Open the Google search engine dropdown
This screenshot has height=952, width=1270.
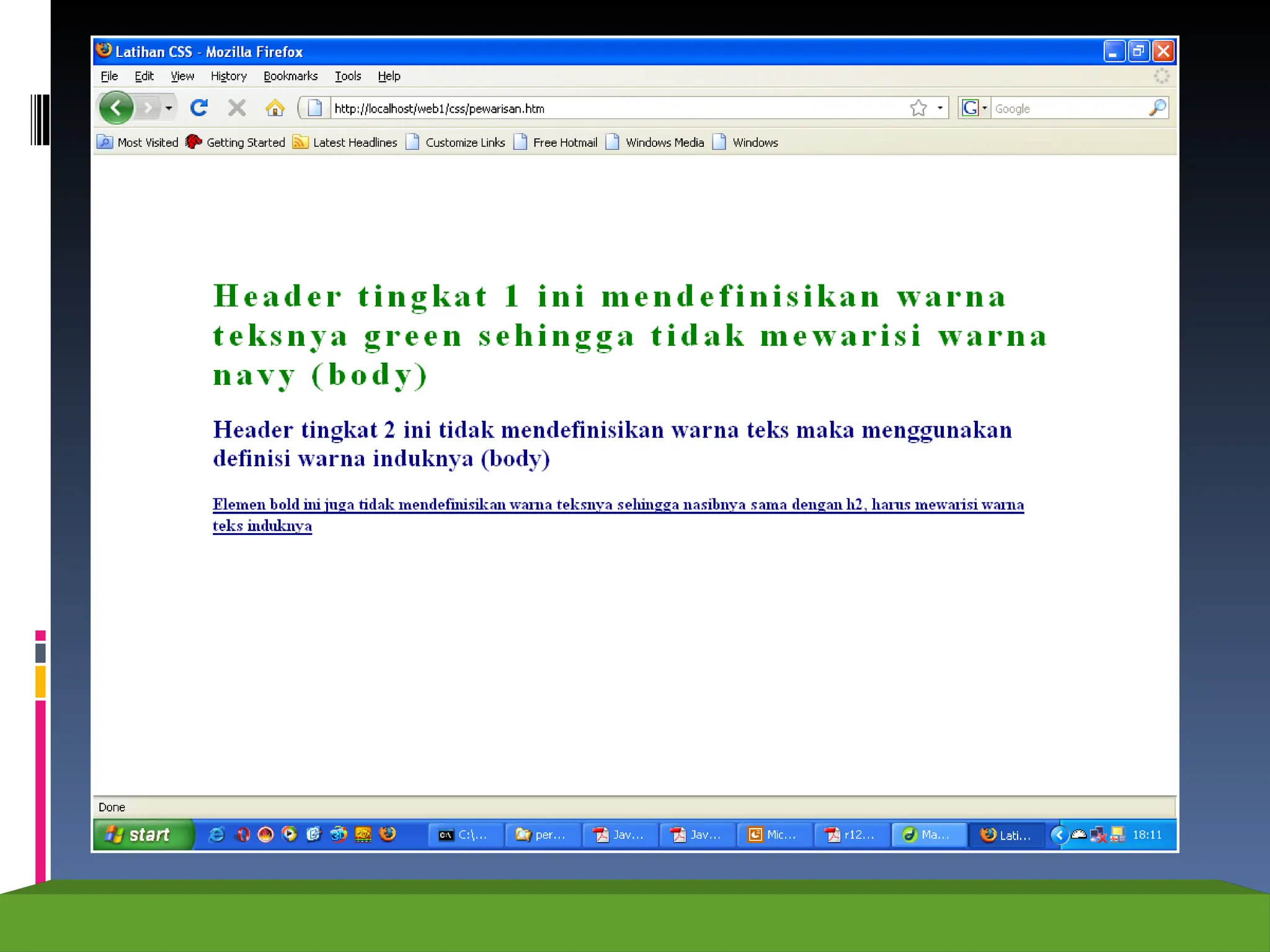[974, 108]
